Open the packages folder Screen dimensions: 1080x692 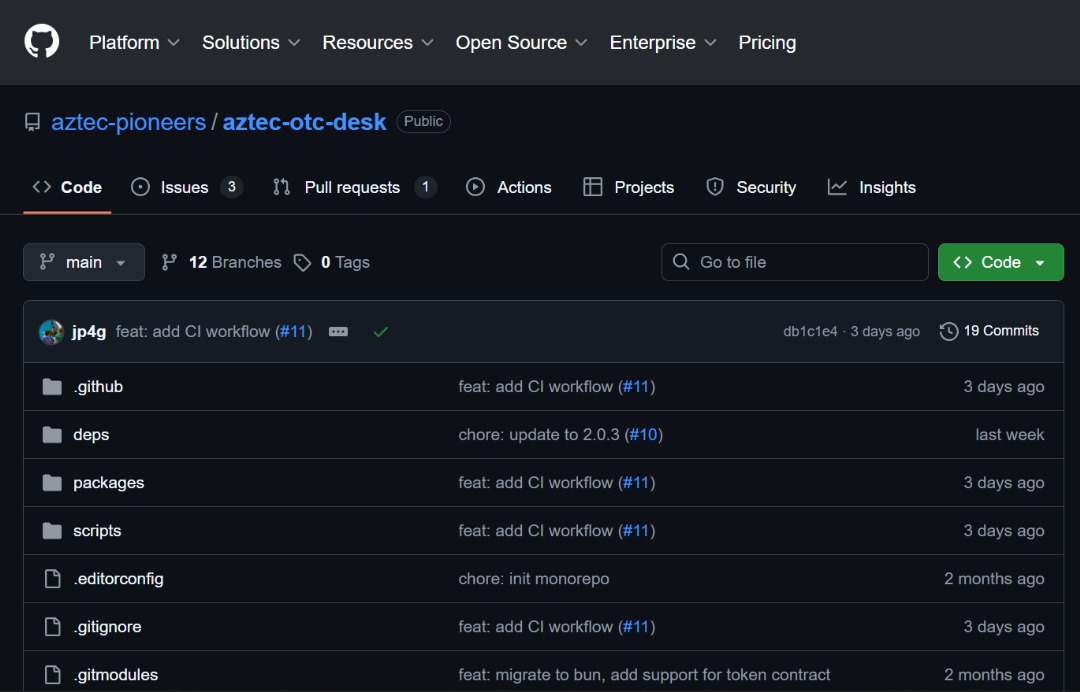click(x=109, y=483)
